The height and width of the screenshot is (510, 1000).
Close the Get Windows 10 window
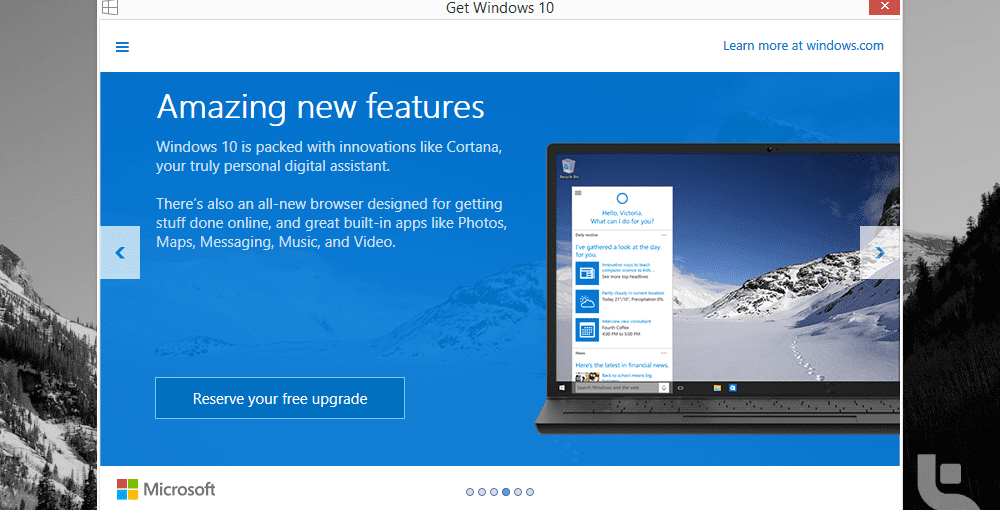click(884, 6)
